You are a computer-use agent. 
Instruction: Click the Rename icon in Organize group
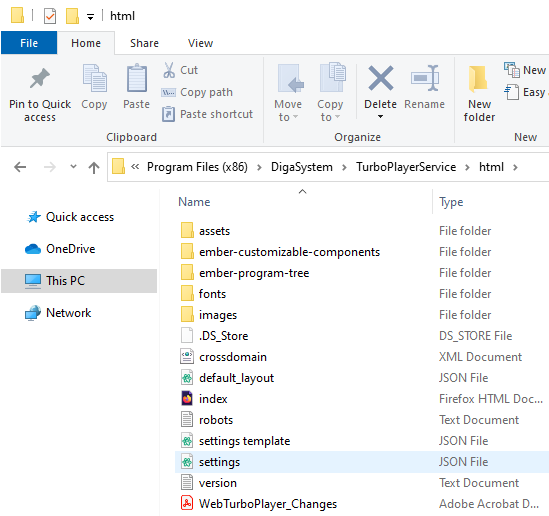point(425,78)
